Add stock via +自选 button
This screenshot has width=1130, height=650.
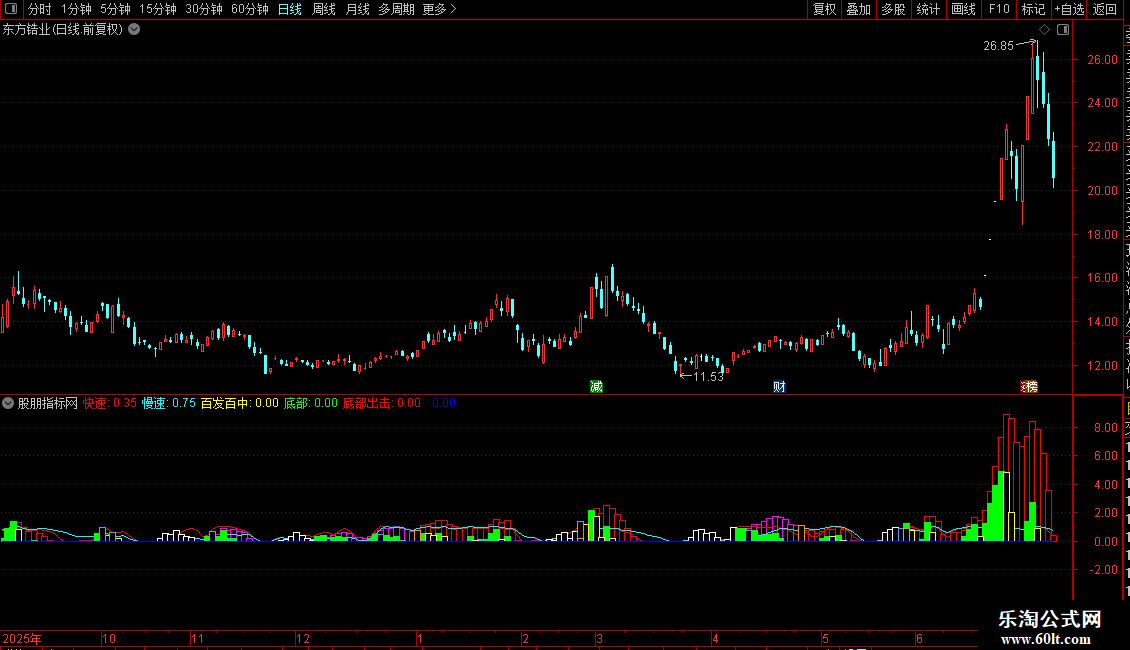tap(1069, 9)
